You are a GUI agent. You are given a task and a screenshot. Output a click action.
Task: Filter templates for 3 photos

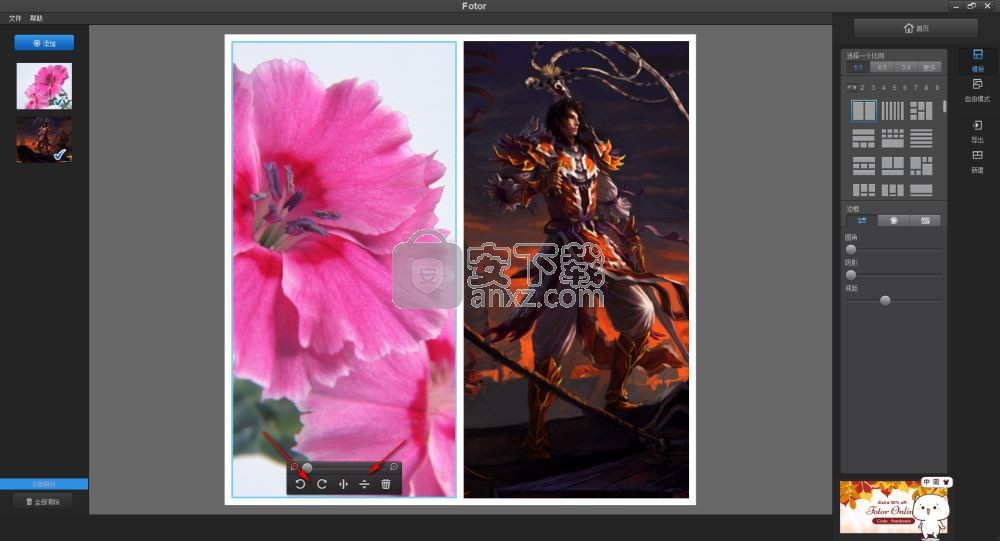(x=872, y=87)
